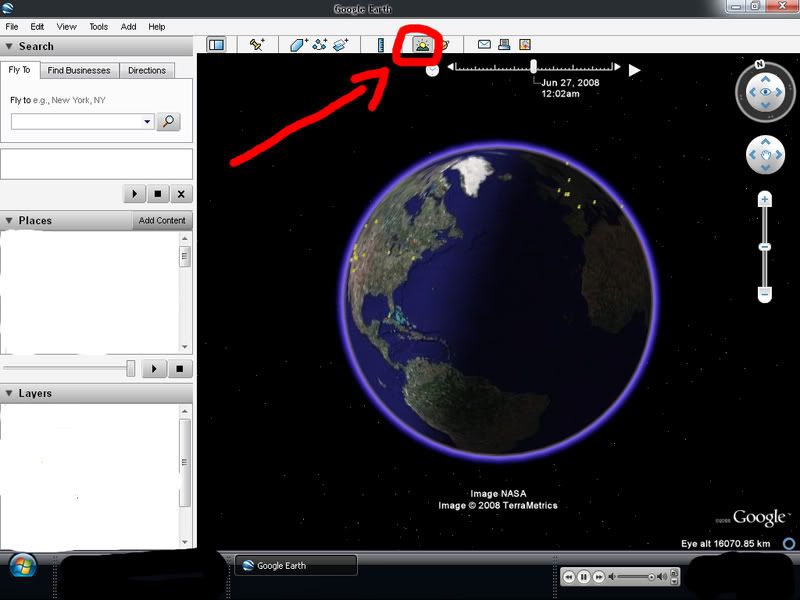Open the Add menu
Image resolution: width=800 pixels, height=600 pixels.
click(x=128, y=27)
